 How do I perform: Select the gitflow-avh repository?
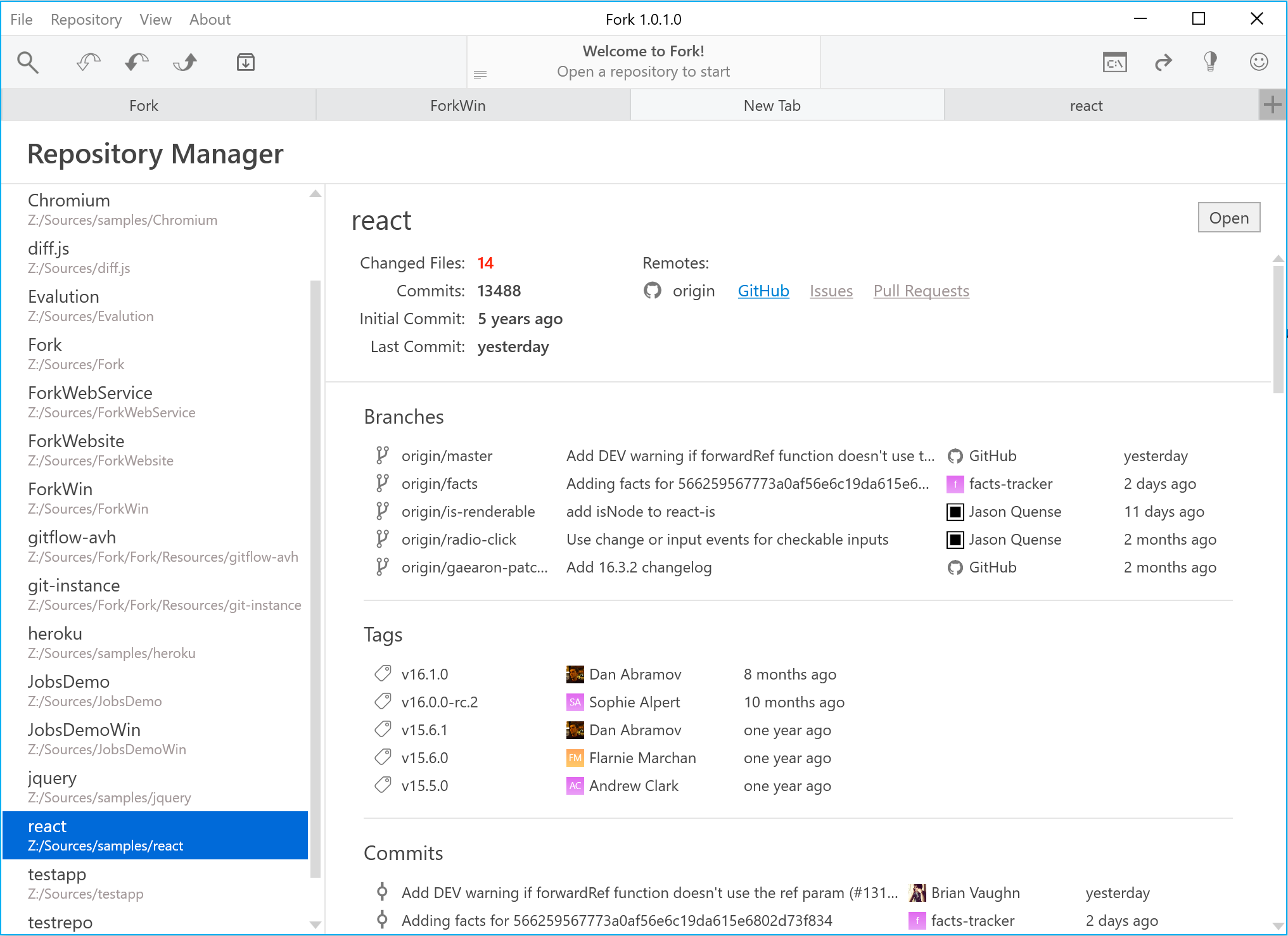tap(155, 546)
